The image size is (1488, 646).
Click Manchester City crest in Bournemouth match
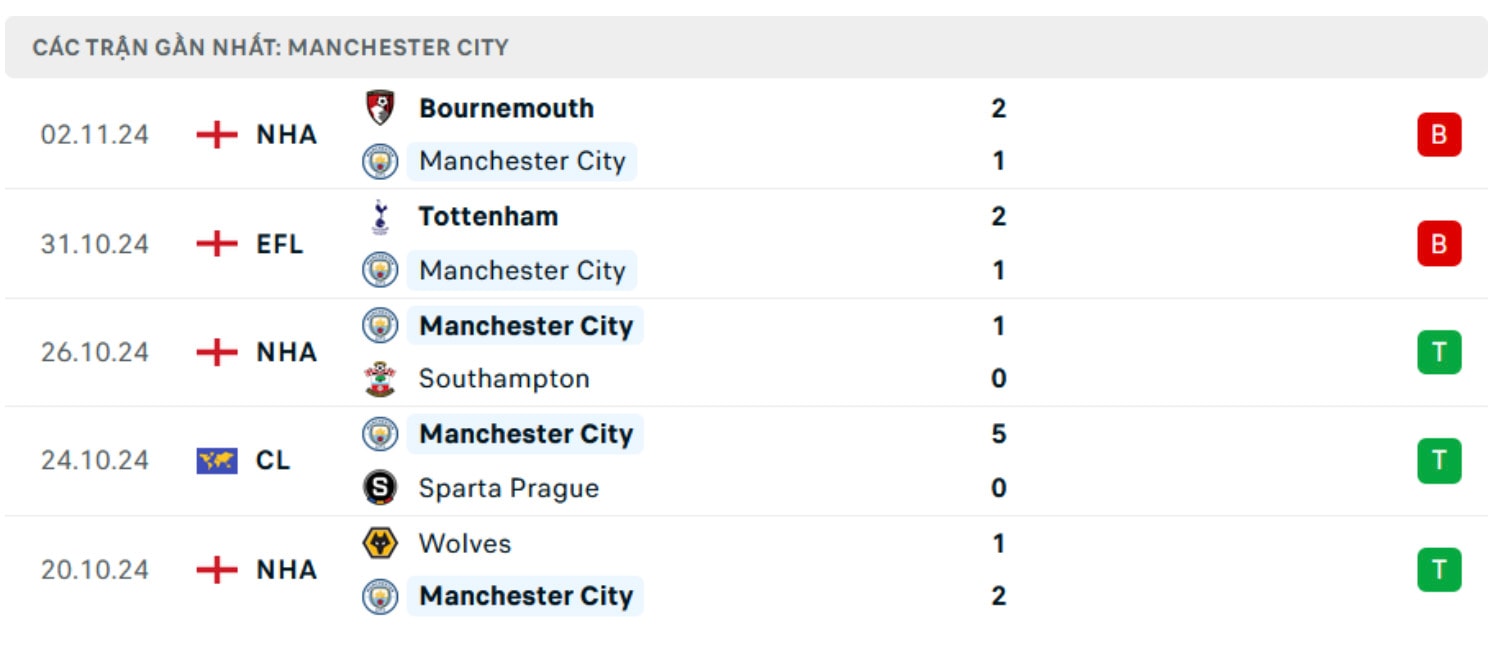[x=380, y=161]
